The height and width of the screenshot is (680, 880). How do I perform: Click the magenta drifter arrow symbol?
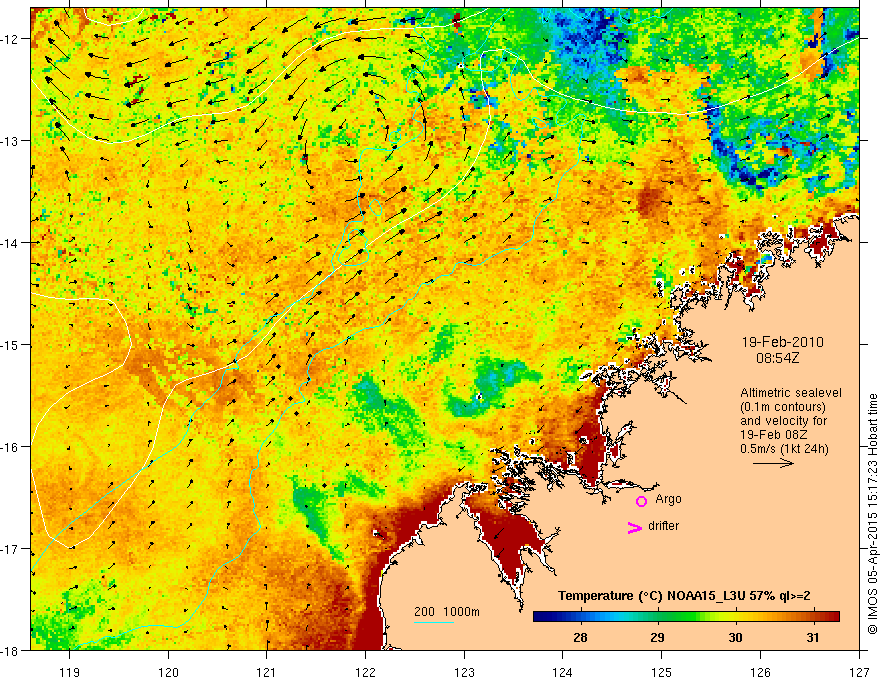pos(635,527)
